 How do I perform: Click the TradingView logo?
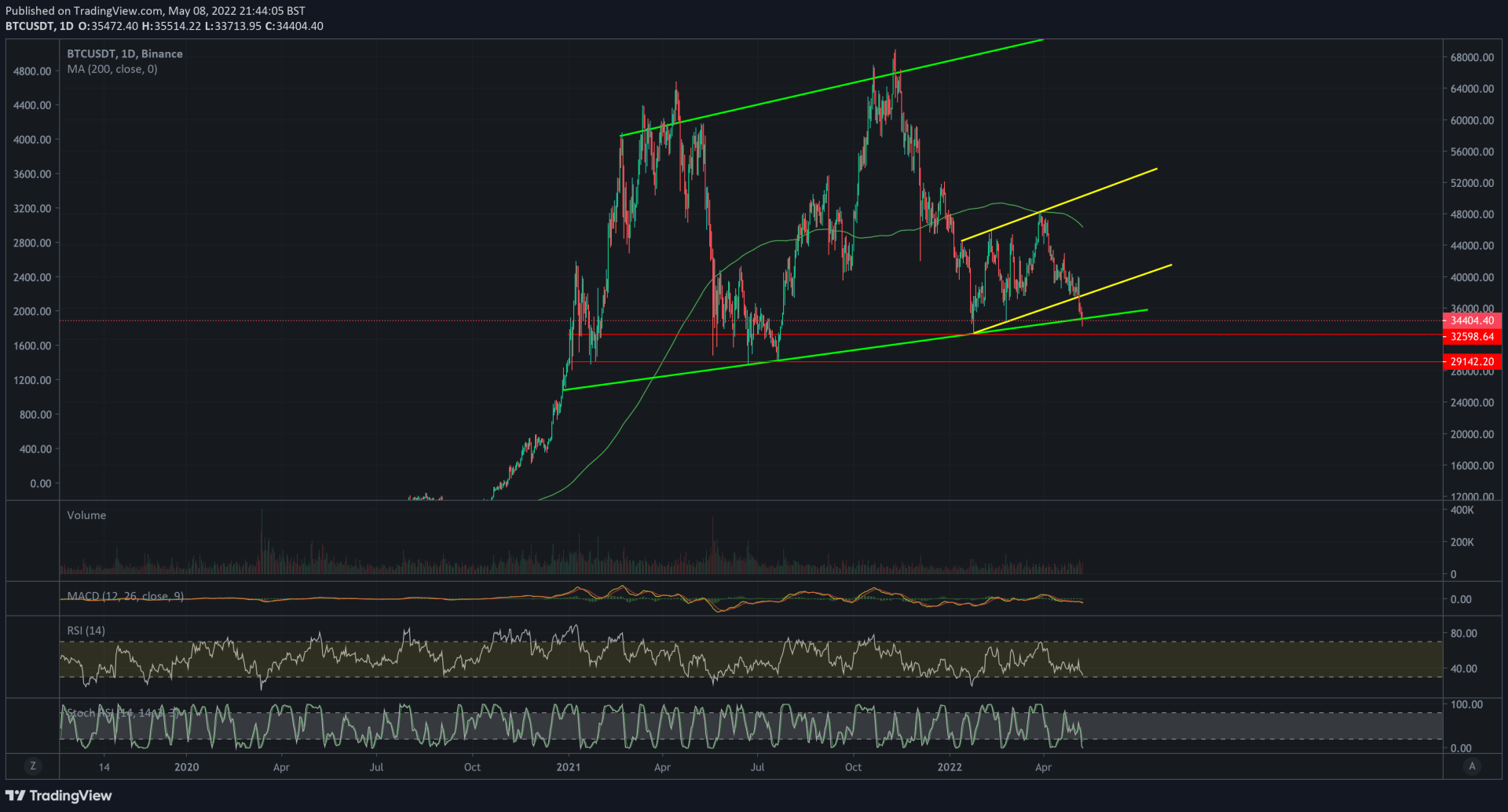point(59,796)
